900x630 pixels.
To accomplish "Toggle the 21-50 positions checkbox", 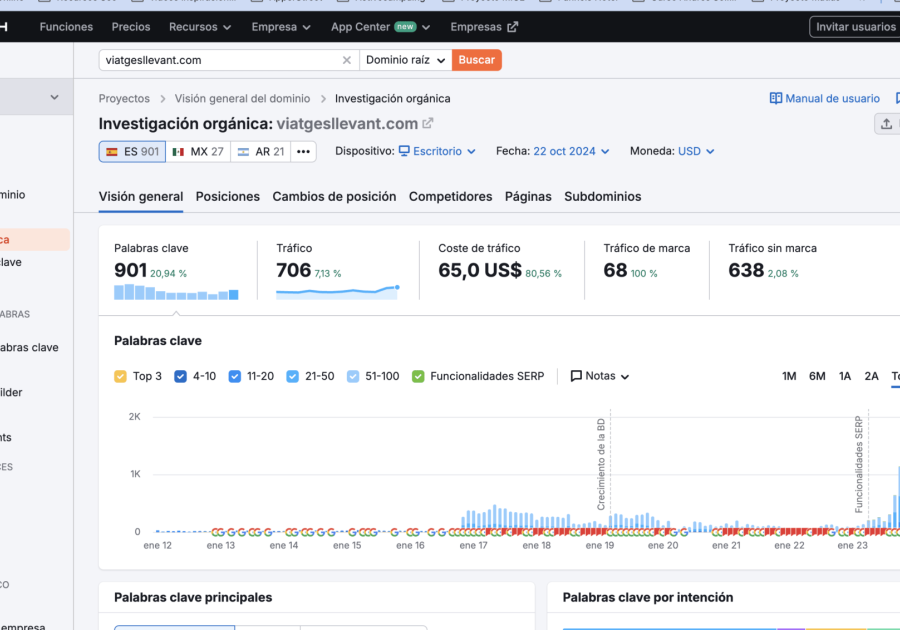I will point(292,376).
